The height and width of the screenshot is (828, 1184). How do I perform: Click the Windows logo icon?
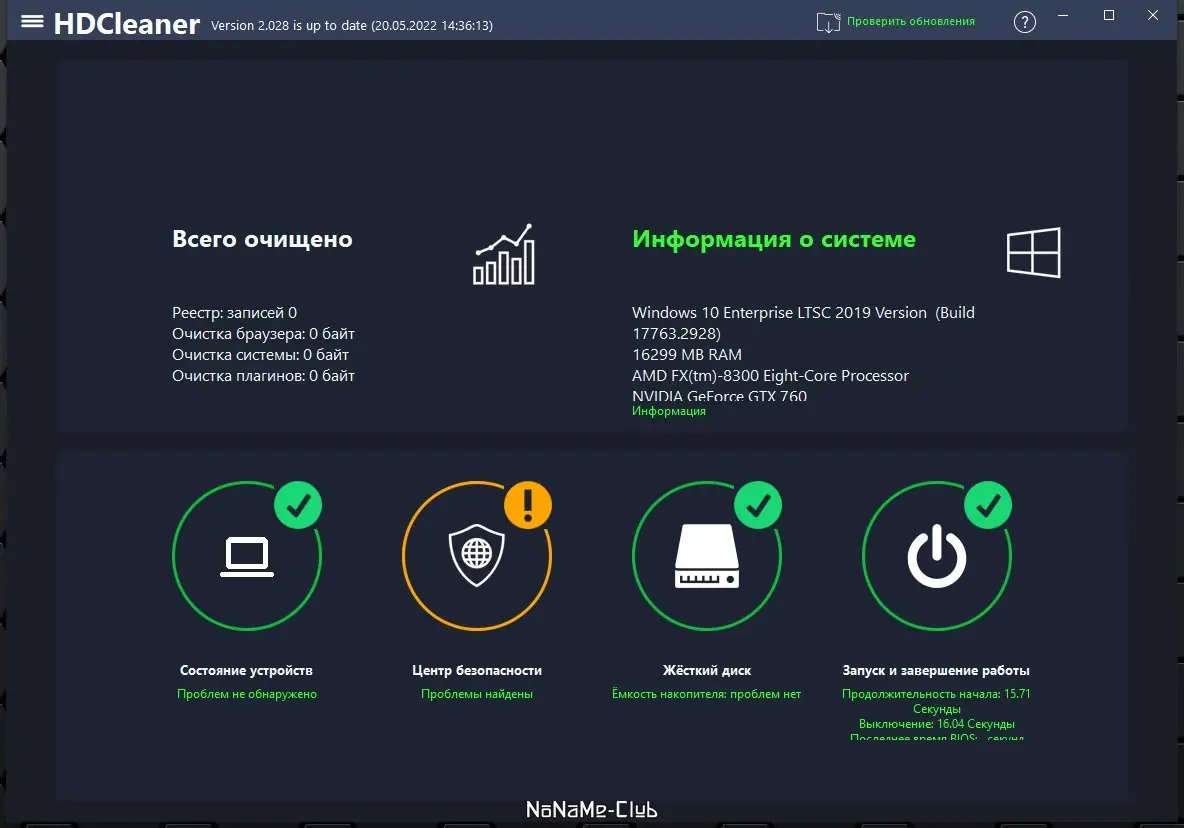1034,253
